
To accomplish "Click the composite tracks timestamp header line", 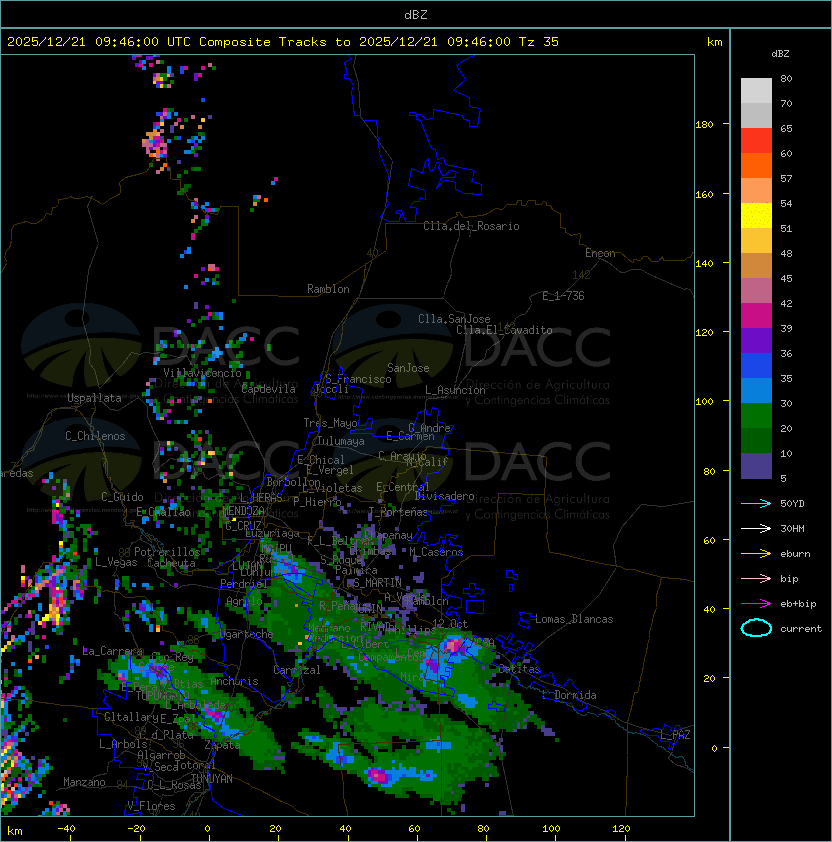I will [x=283, y=42].
